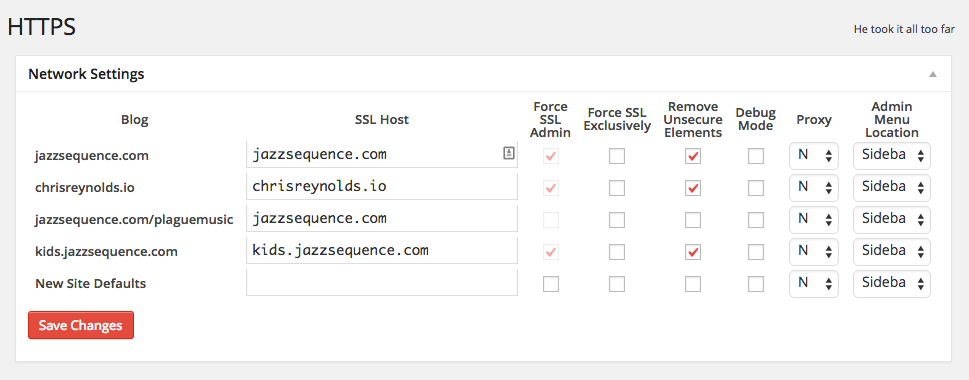This screenshot has height=380, width=969.
Task: Enable Force SSL Exclusively for jazzsequence.com
Action: [x=617, y=156]
